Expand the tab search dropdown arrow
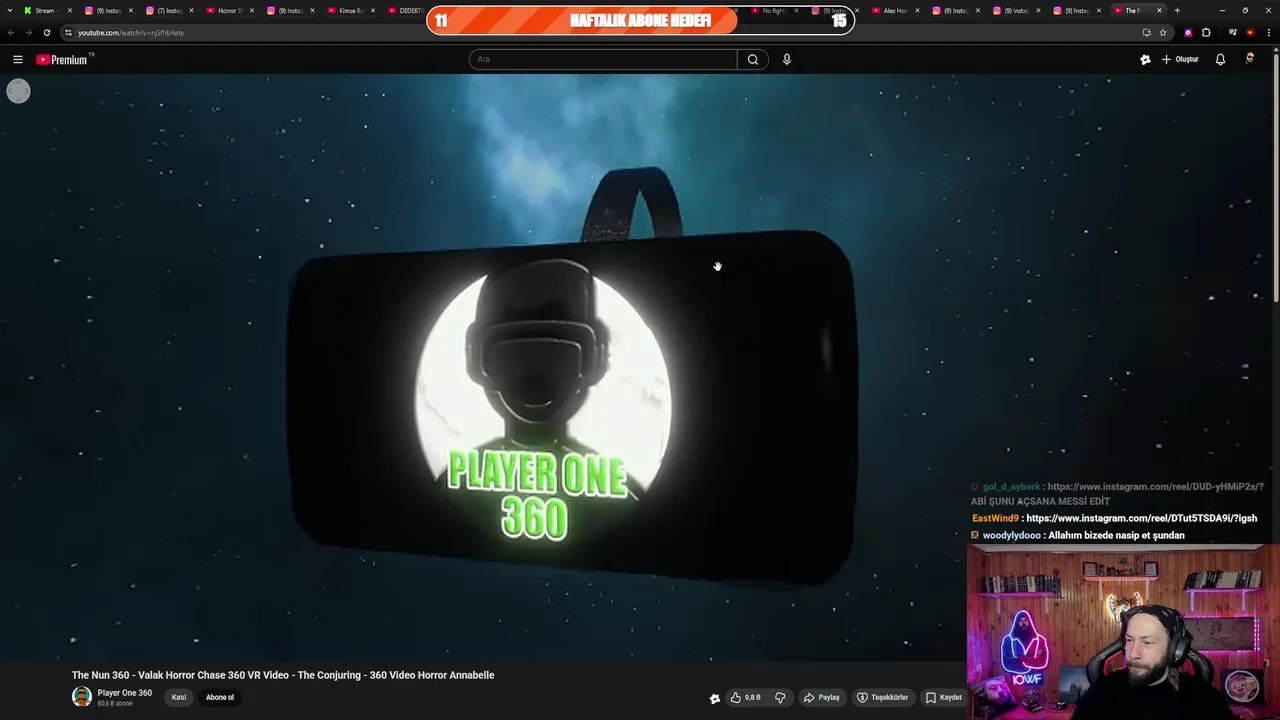The width and height of the screenshot is (1280, 720). click(x=9, y=10)
